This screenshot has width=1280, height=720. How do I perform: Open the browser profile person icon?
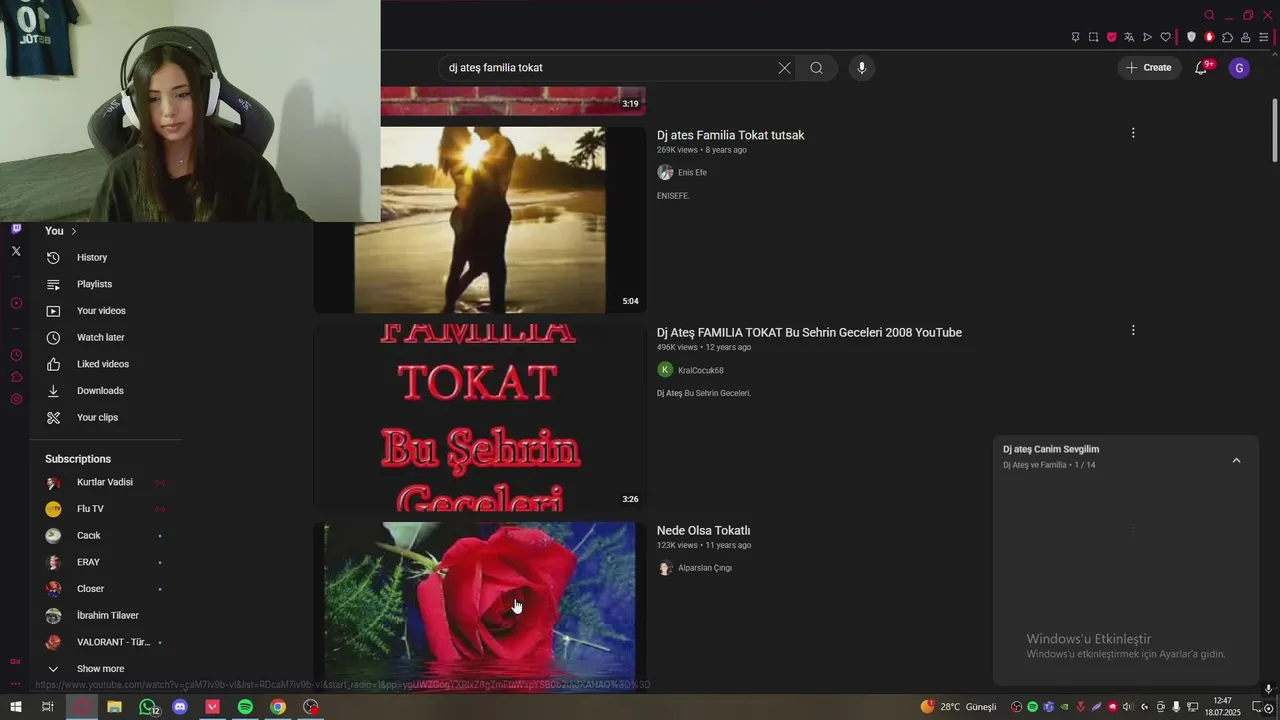[1245, 37]
